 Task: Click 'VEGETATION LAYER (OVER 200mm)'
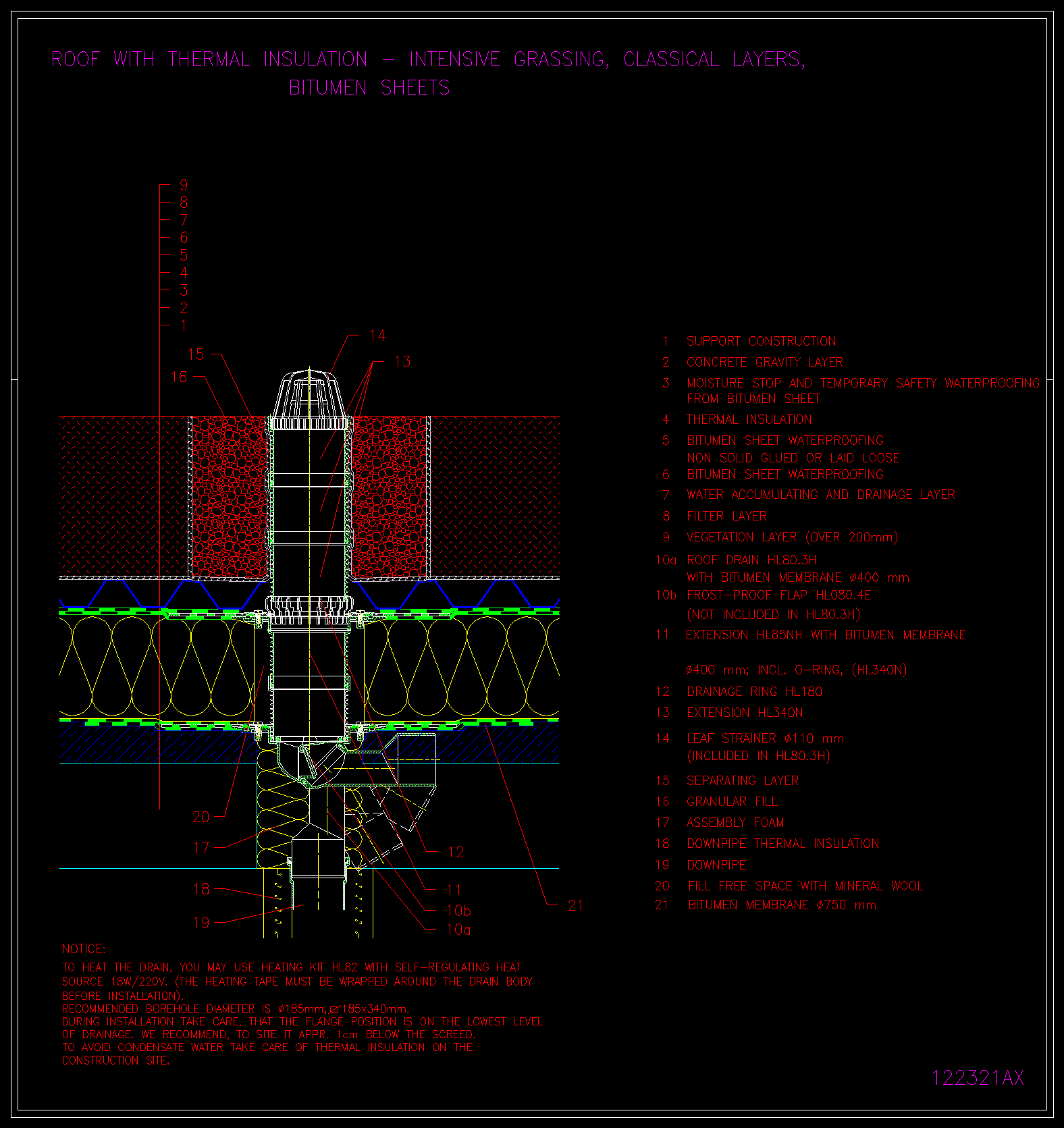pyautogui.click(x=793, y=537)
